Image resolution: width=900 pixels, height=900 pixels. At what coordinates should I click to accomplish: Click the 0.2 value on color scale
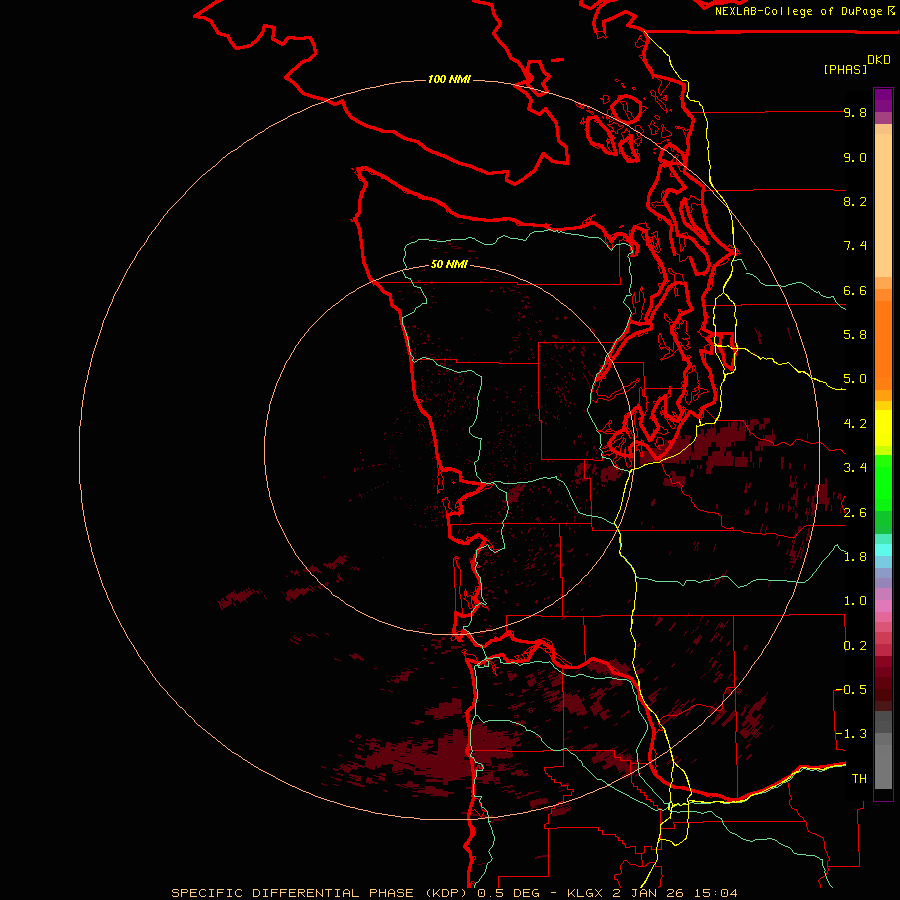855,646
